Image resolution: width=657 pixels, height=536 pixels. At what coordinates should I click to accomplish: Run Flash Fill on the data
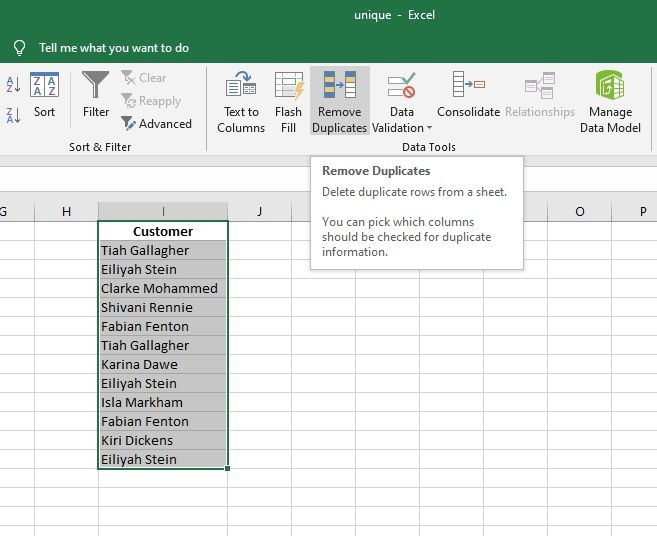tap(288, 87)
